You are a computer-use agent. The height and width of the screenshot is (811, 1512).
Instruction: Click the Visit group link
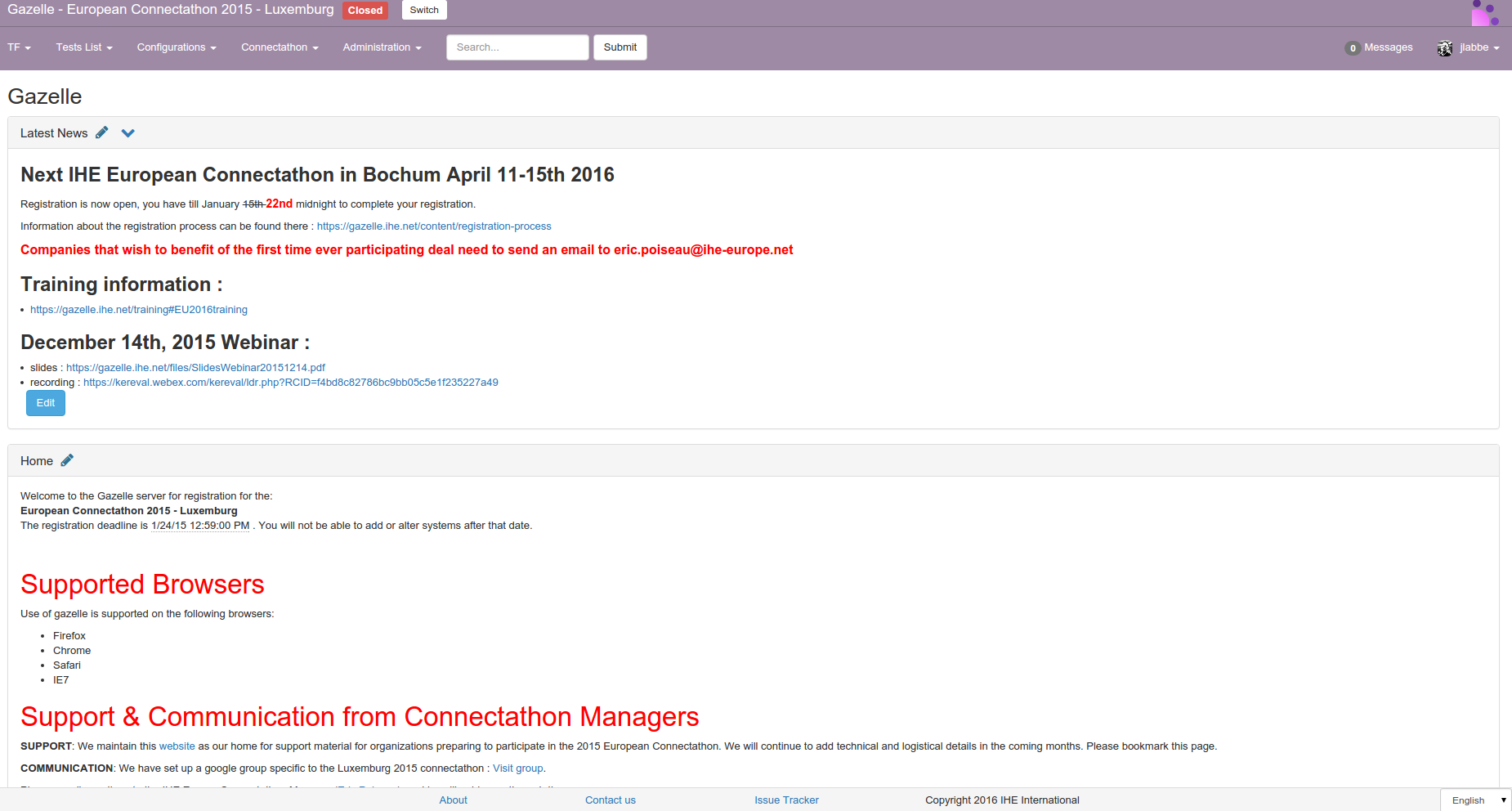517,768
